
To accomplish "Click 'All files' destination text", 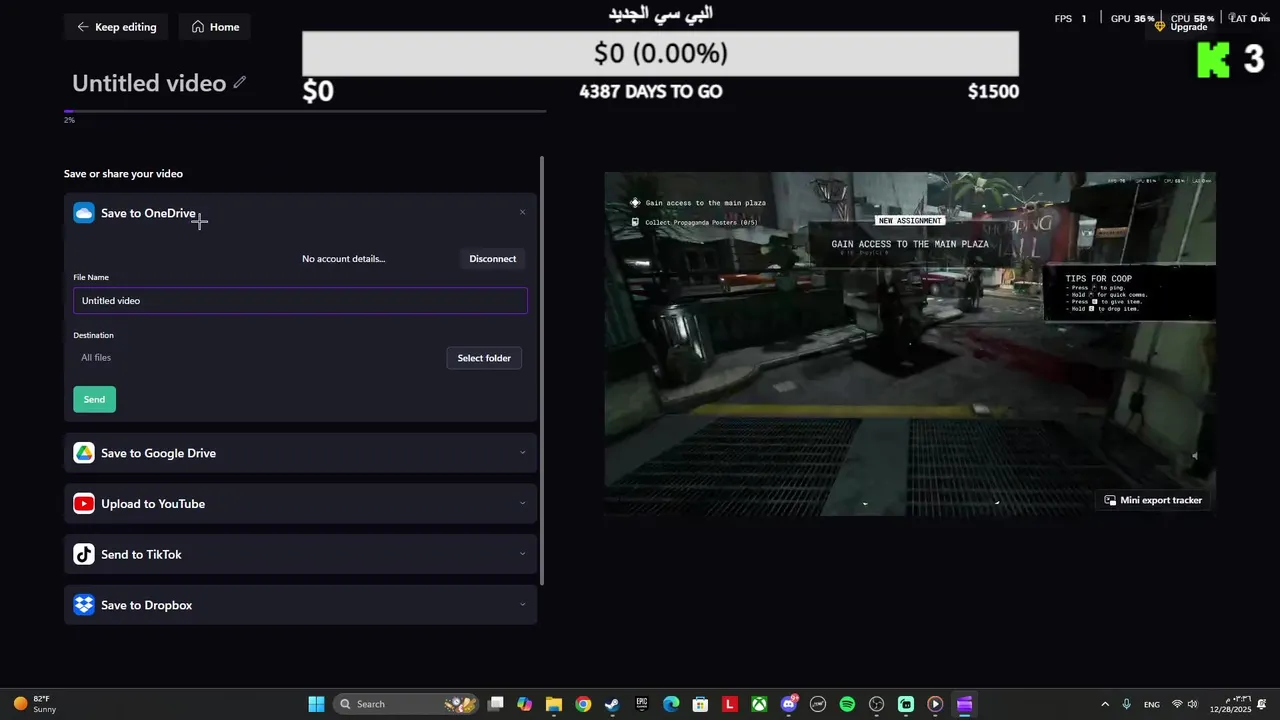I will coord(96,358).
